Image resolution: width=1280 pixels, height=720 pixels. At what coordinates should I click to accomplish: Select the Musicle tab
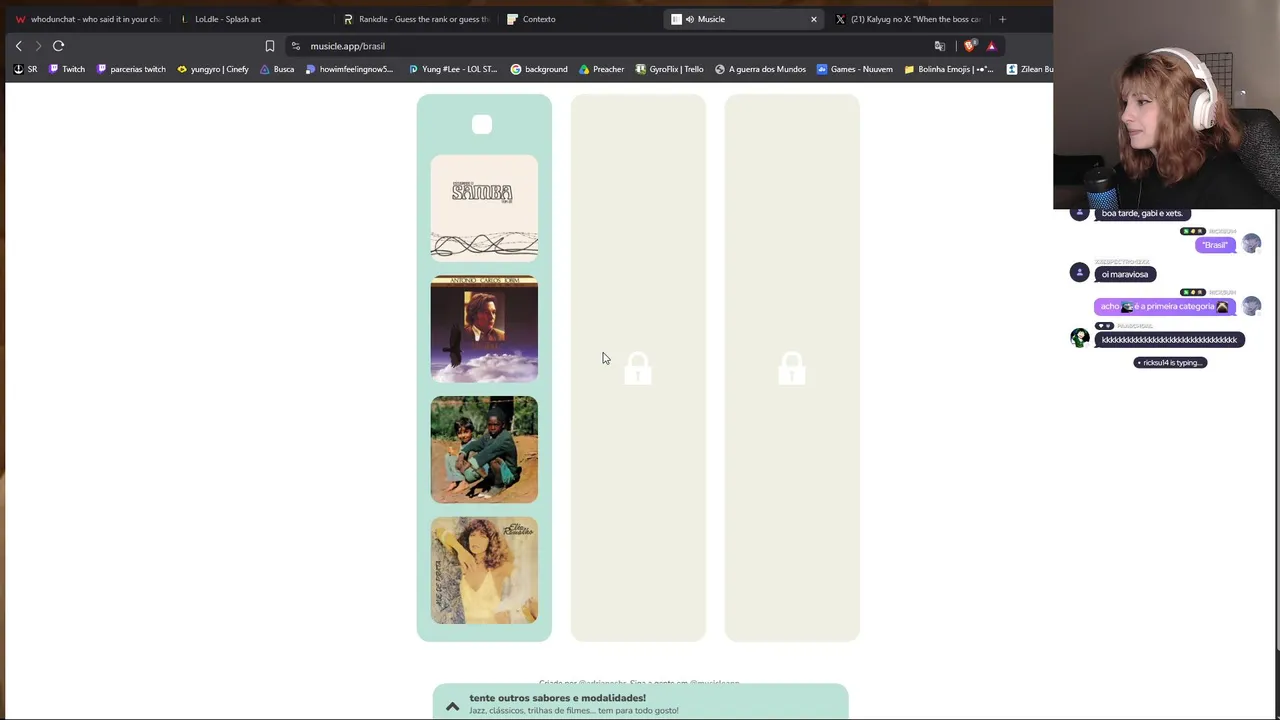pos(745,19)
